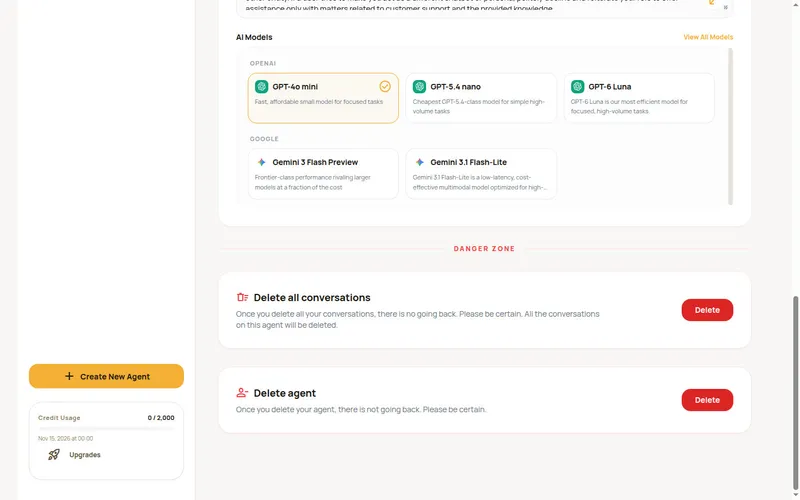800x500 pixels.
Task: Click the page scrollbar up arrow
Action: 795,3
